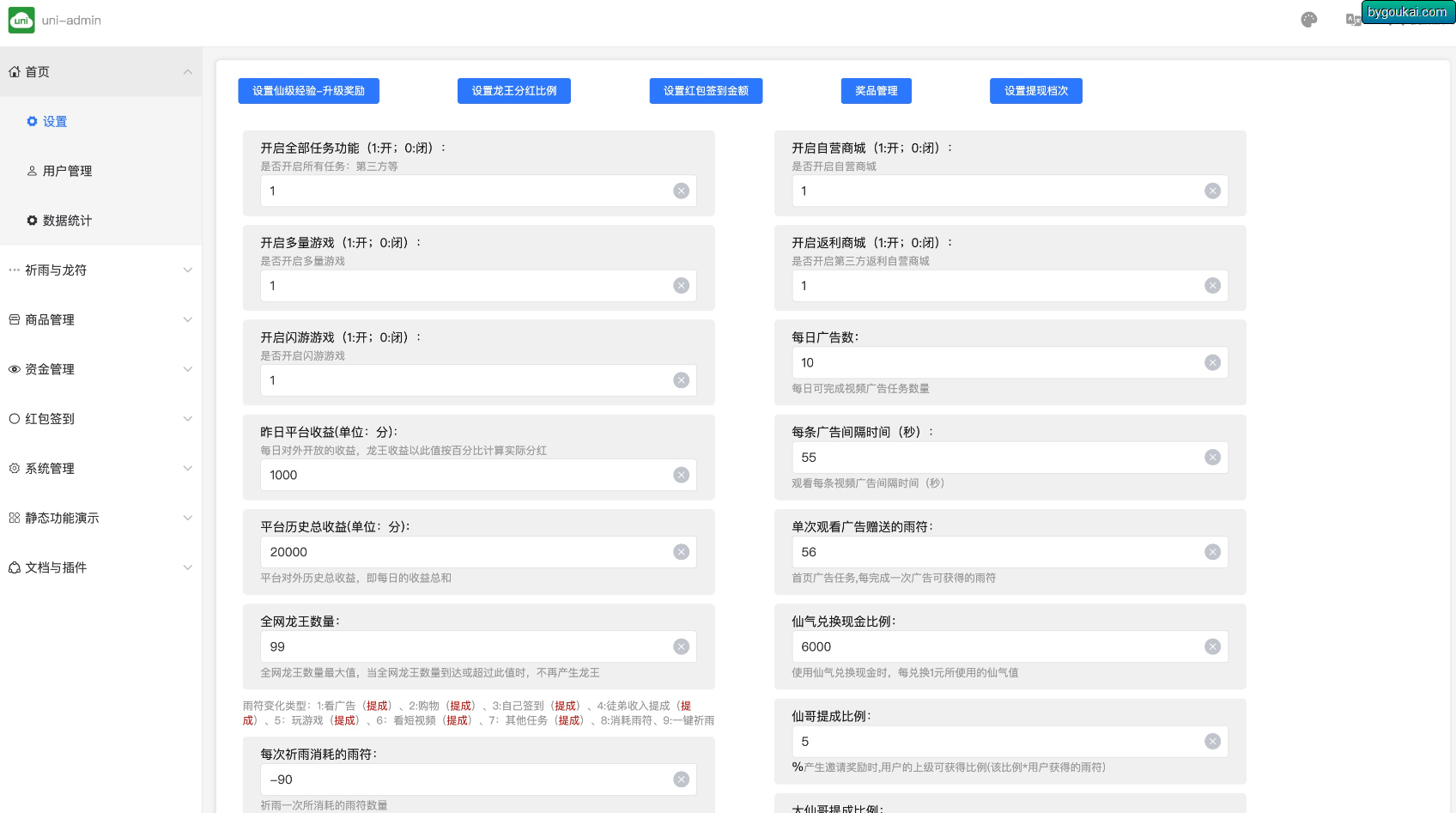Clear the 每日广告数 field with its X icon
Viewport: 1456px width, 813px height.
pos(1212,363)
